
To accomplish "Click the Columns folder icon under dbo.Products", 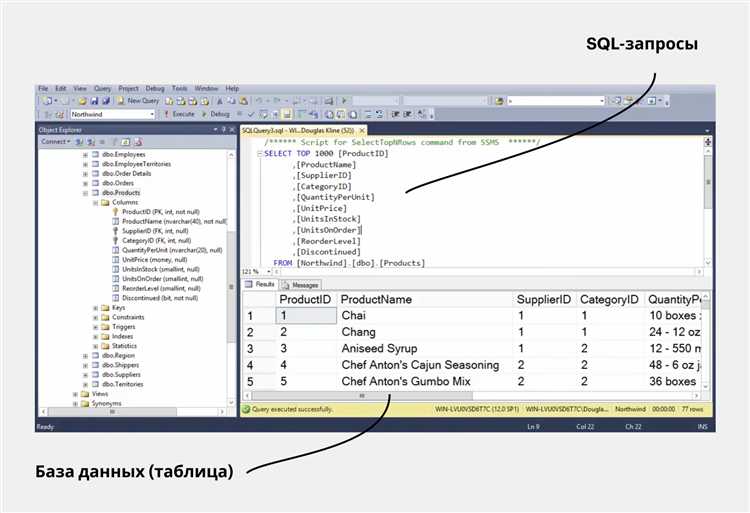I will tap(105, 202).
